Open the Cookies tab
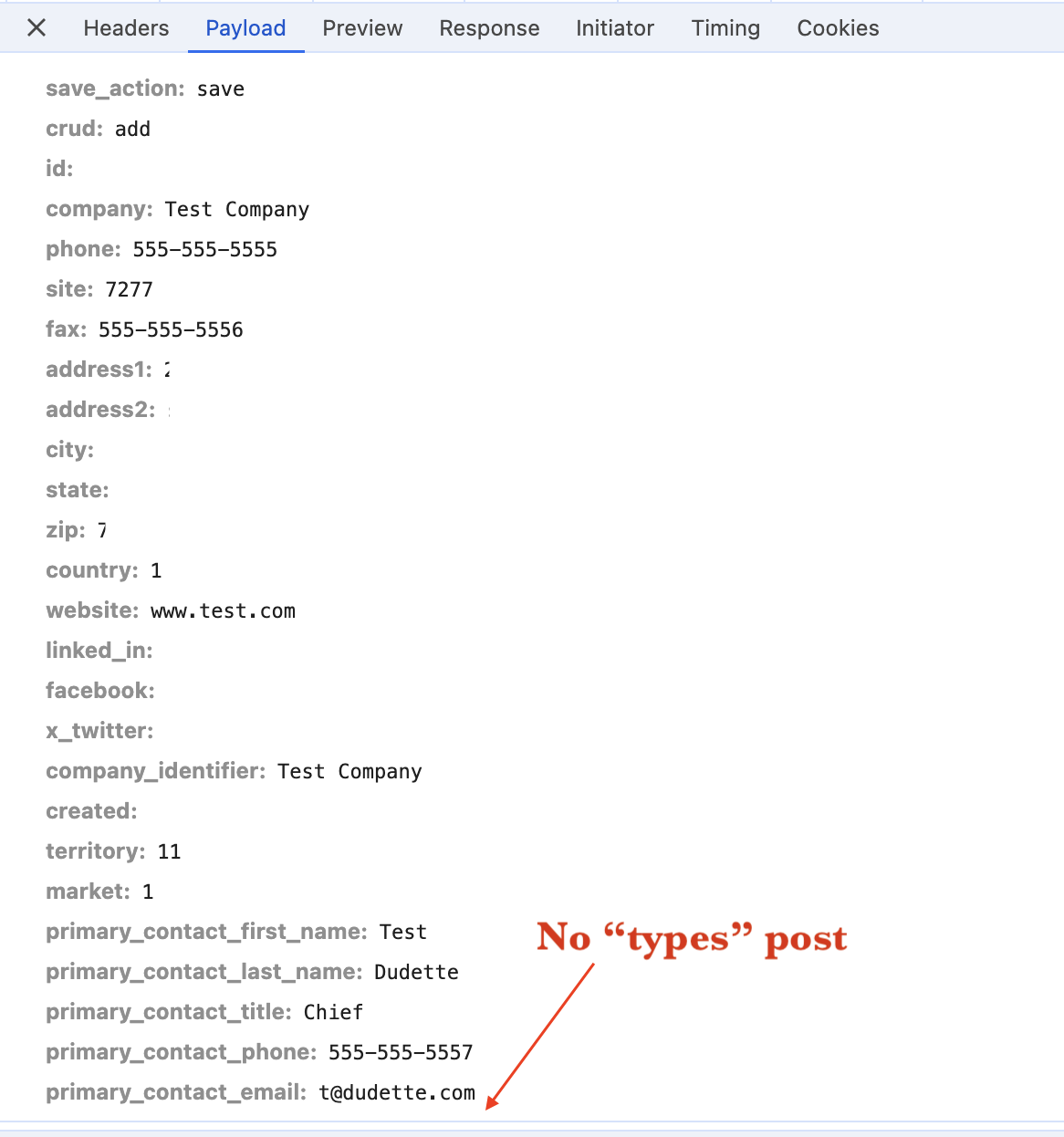 pyautogui.click(x=838, y=28)
